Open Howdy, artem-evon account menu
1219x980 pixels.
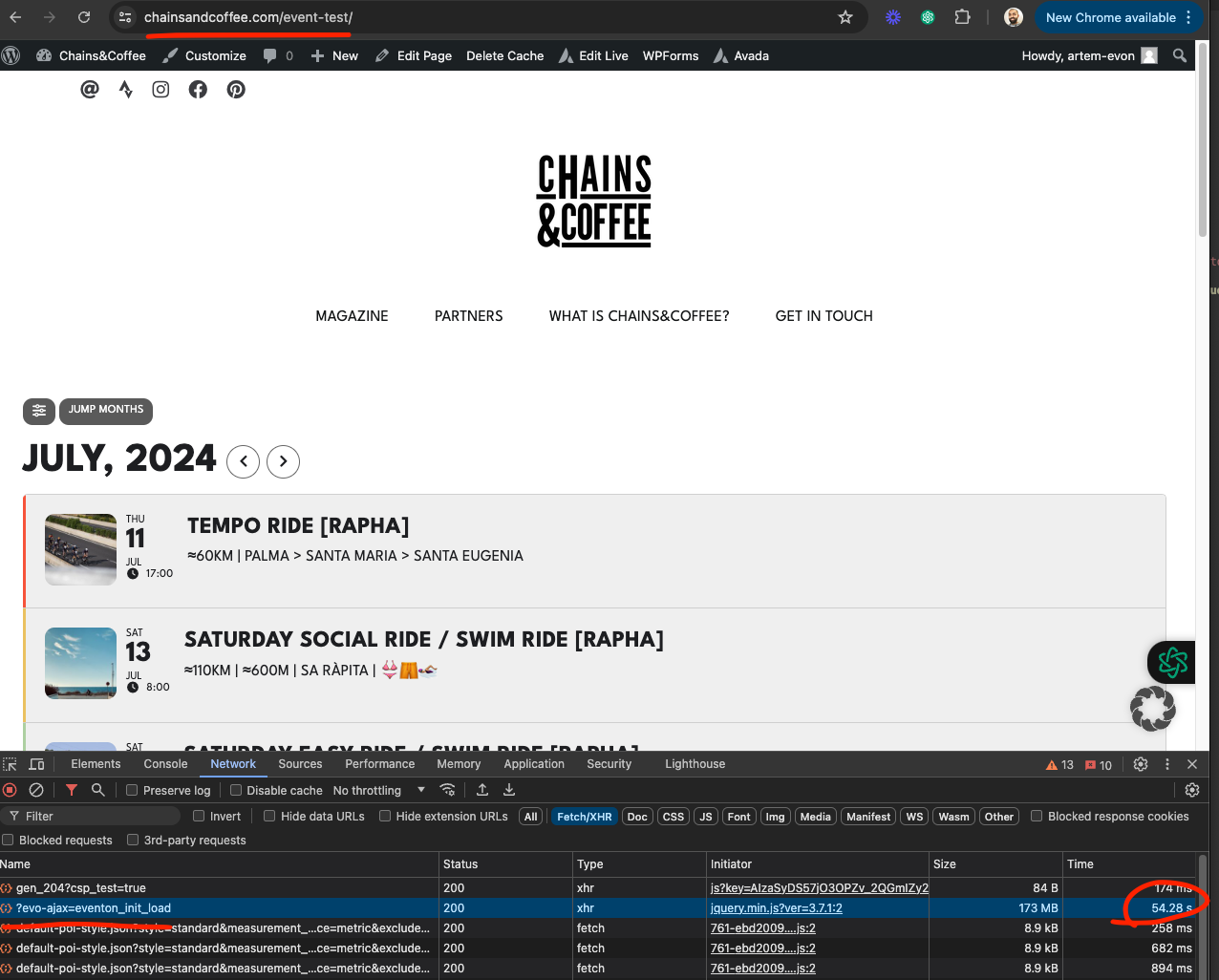pyautogui.click(x=1089, y=55)
